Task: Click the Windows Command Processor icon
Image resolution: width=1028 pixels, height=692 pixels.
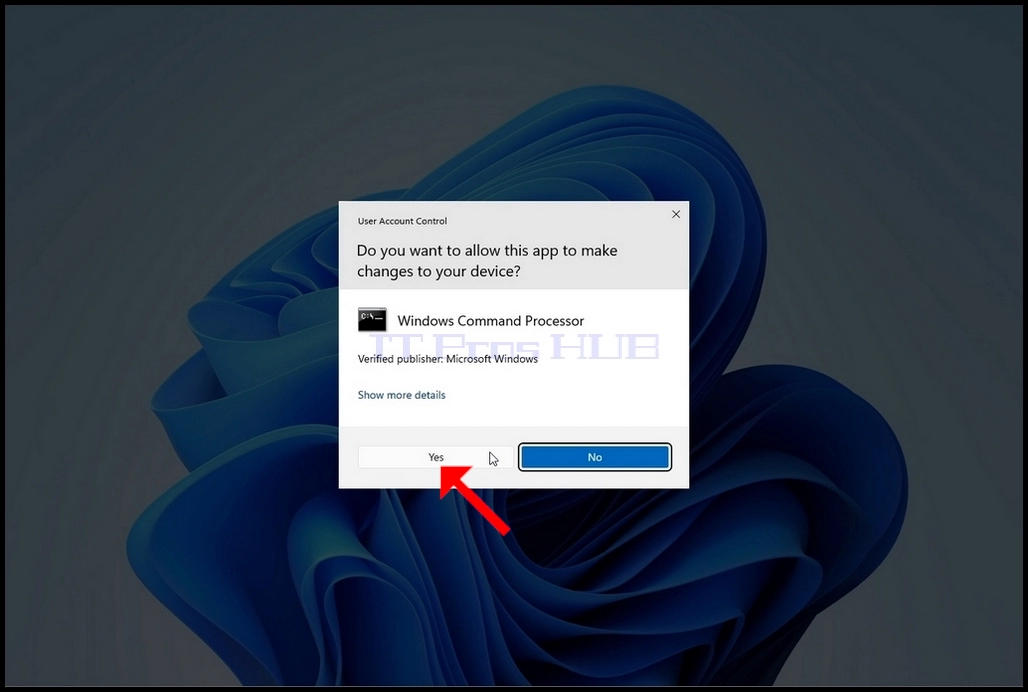Action: pyautogui.click(x=372, y=320)
